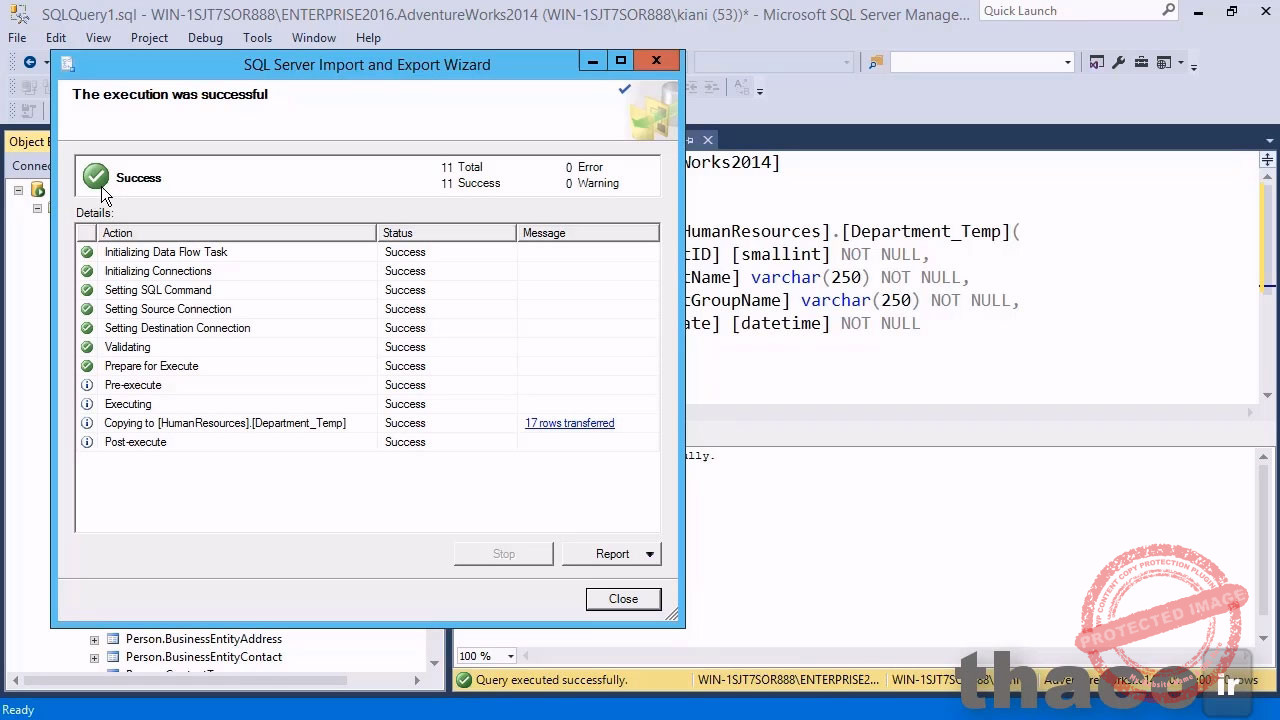Click the green Success checkmark in the wizard
1280x720 pixels.
(95, 177)
